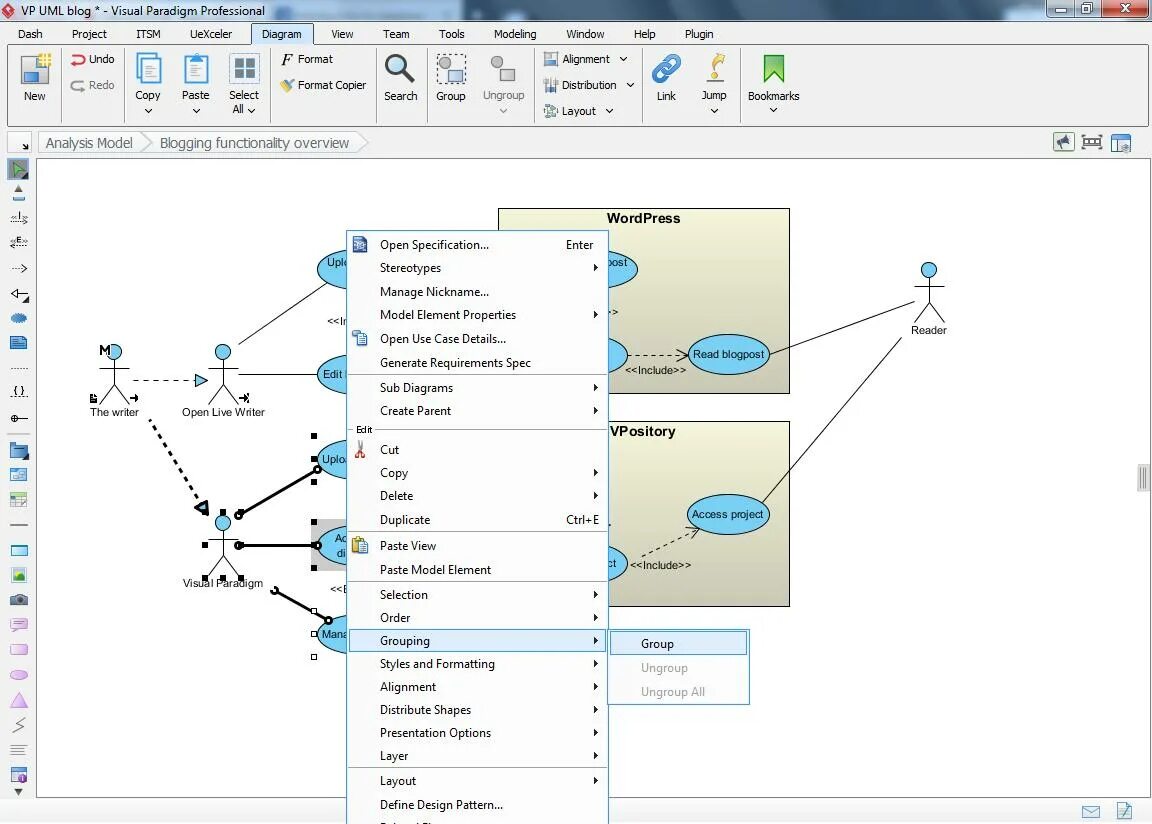The image size is (1152, 824).
Task: Open the ITSM tab
Action: (148, 34)
